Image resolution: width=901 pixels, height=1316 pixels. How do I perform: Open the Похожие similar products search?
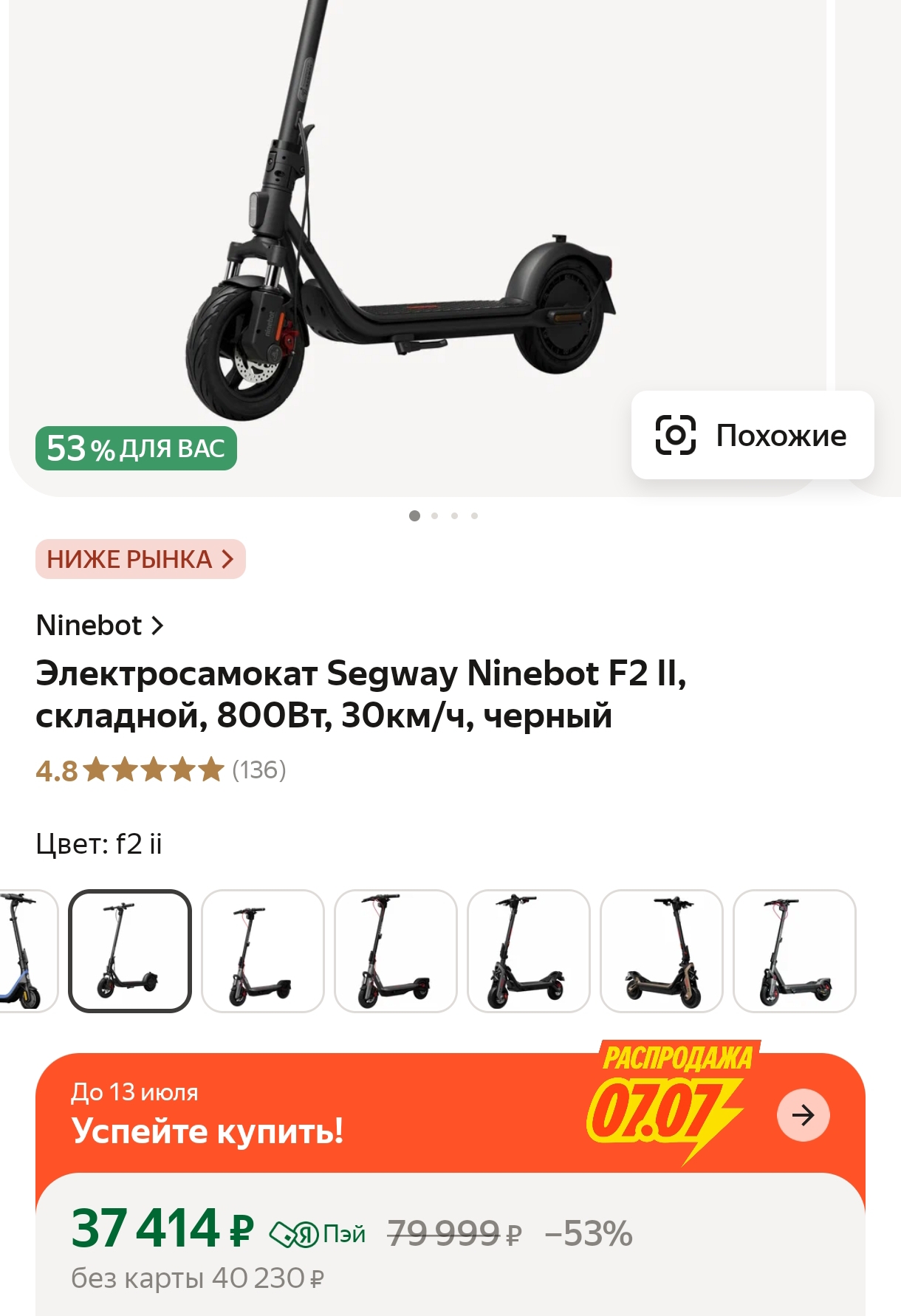[753, 435]
